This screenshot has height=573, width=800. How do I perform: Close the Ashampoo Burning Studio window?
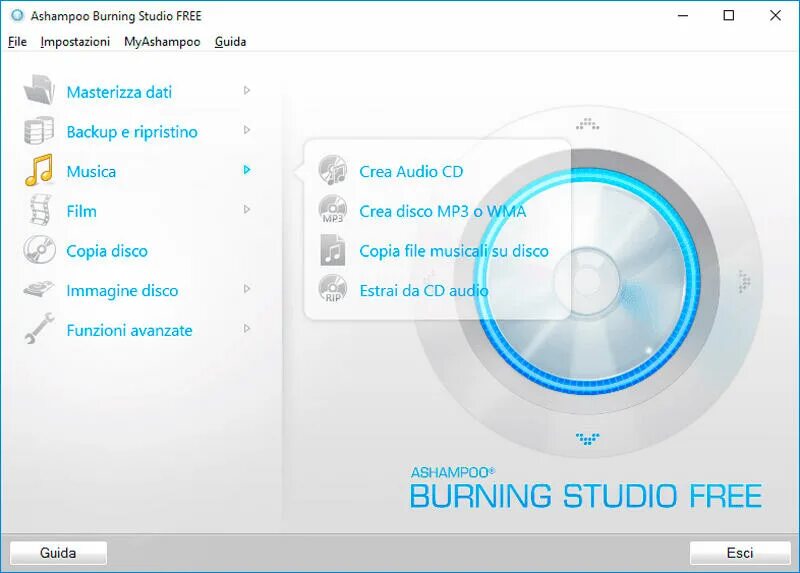point(776,16)
